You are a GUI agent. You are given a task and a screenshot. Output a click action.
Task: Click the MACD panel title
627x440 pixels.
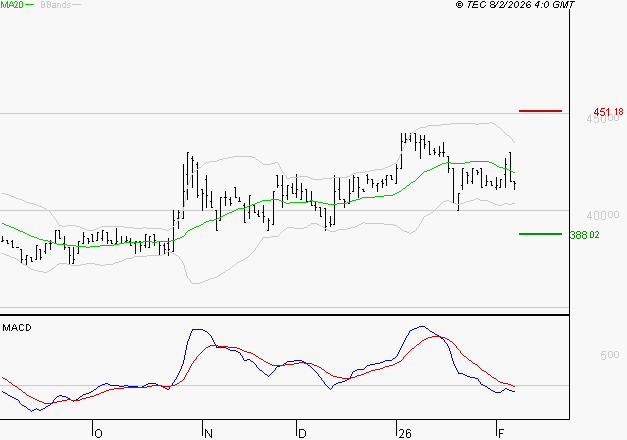pos(17,328)
